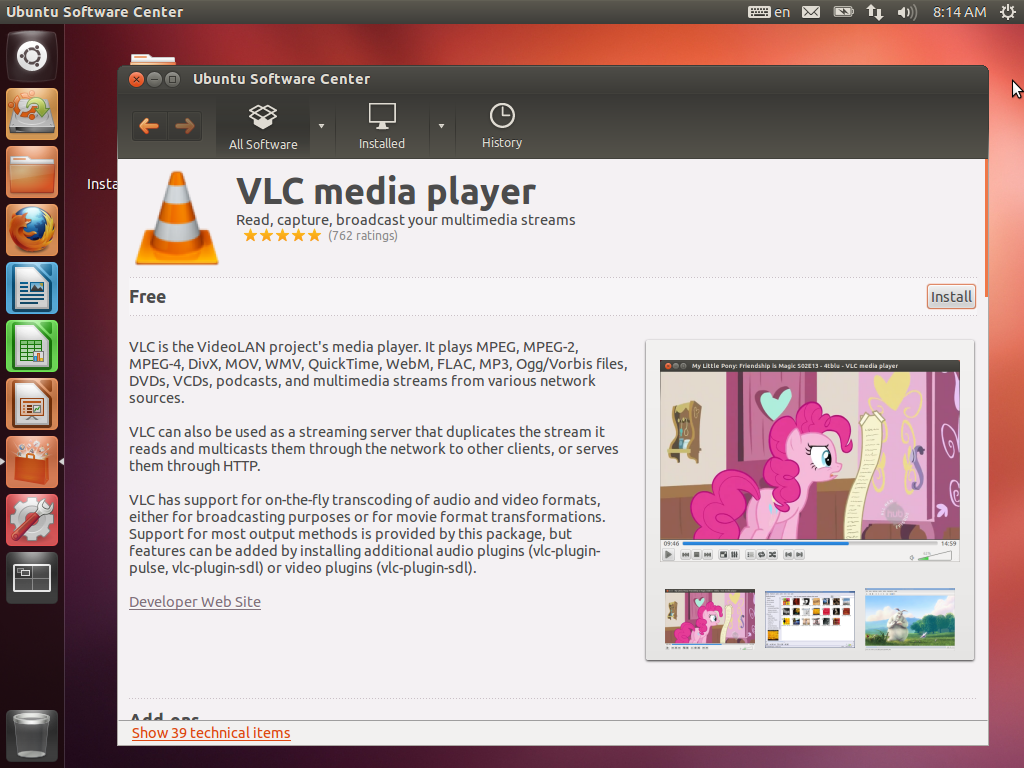This screenshot has height=768, width=1024.
Task: Minimize the Ubuntu Software Center window
Action: (x=154, y=79)
